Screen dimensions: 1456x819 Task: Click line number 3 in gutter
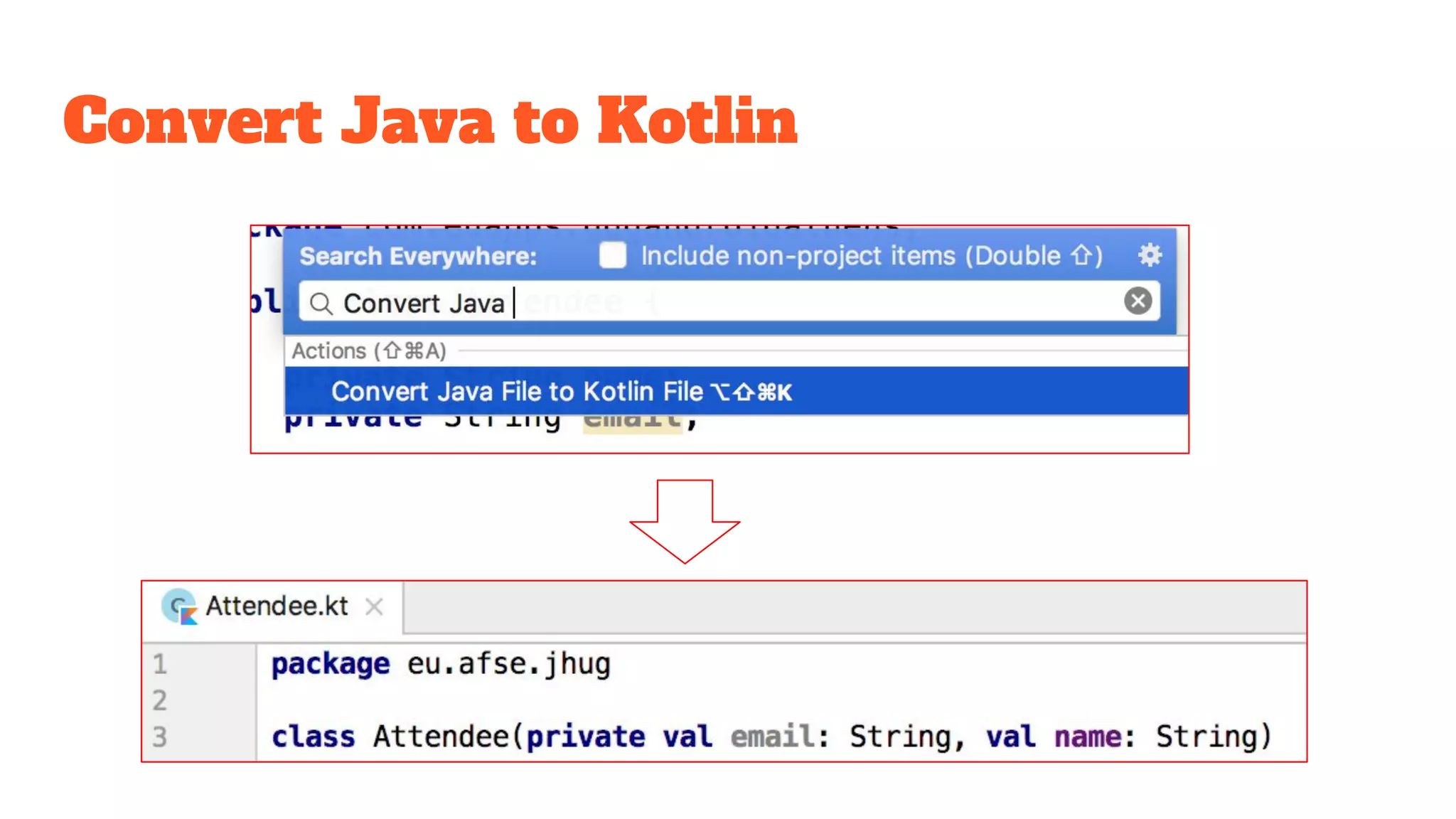[160, 737]
